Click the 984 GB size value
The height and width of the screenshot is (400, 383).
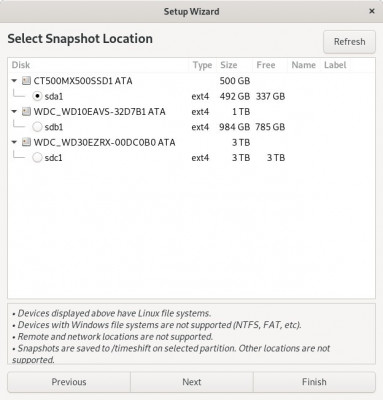tap(235, 127)
